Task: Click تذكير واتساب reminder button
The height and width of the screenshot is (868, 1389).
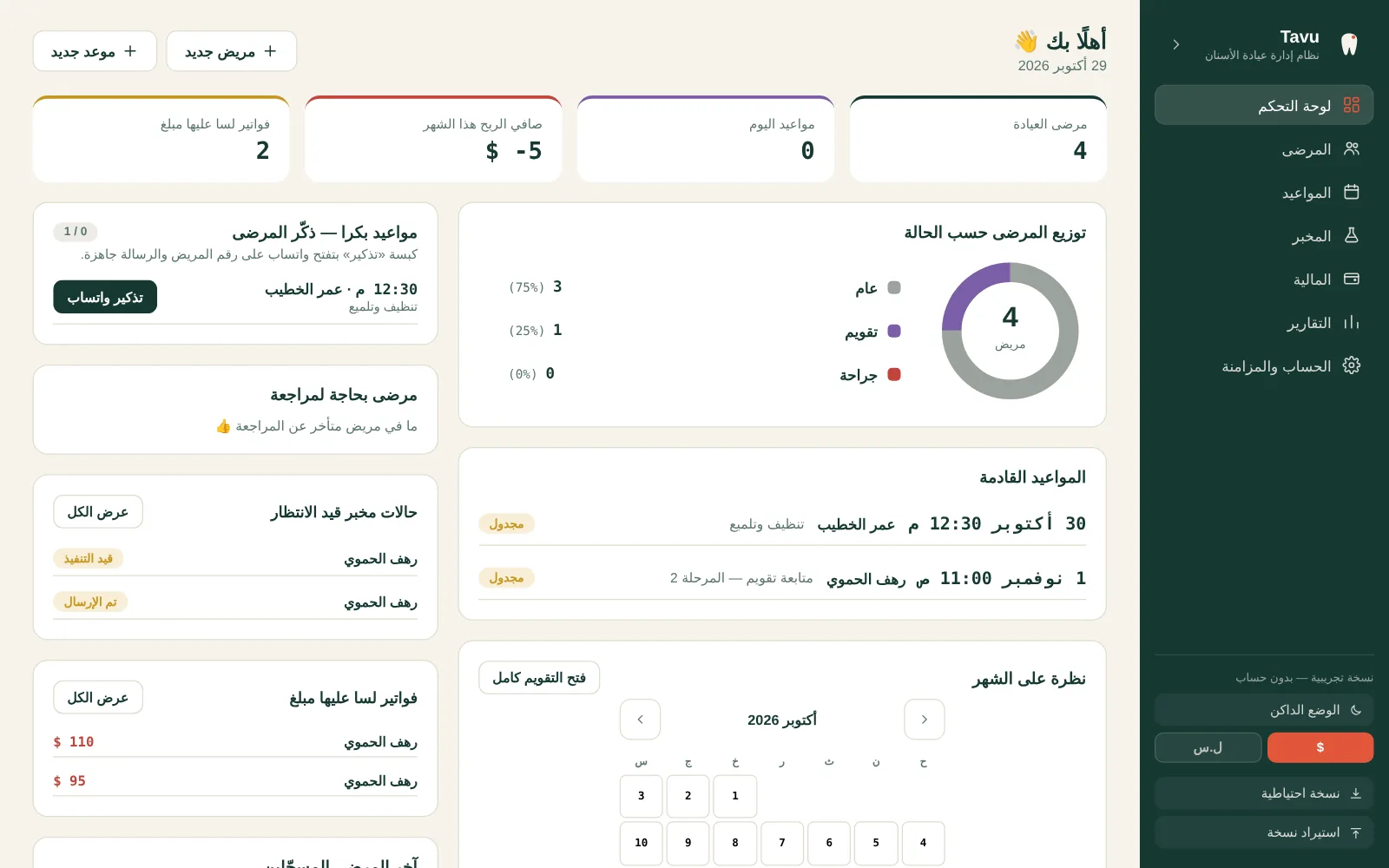Action: coord(105,297)
